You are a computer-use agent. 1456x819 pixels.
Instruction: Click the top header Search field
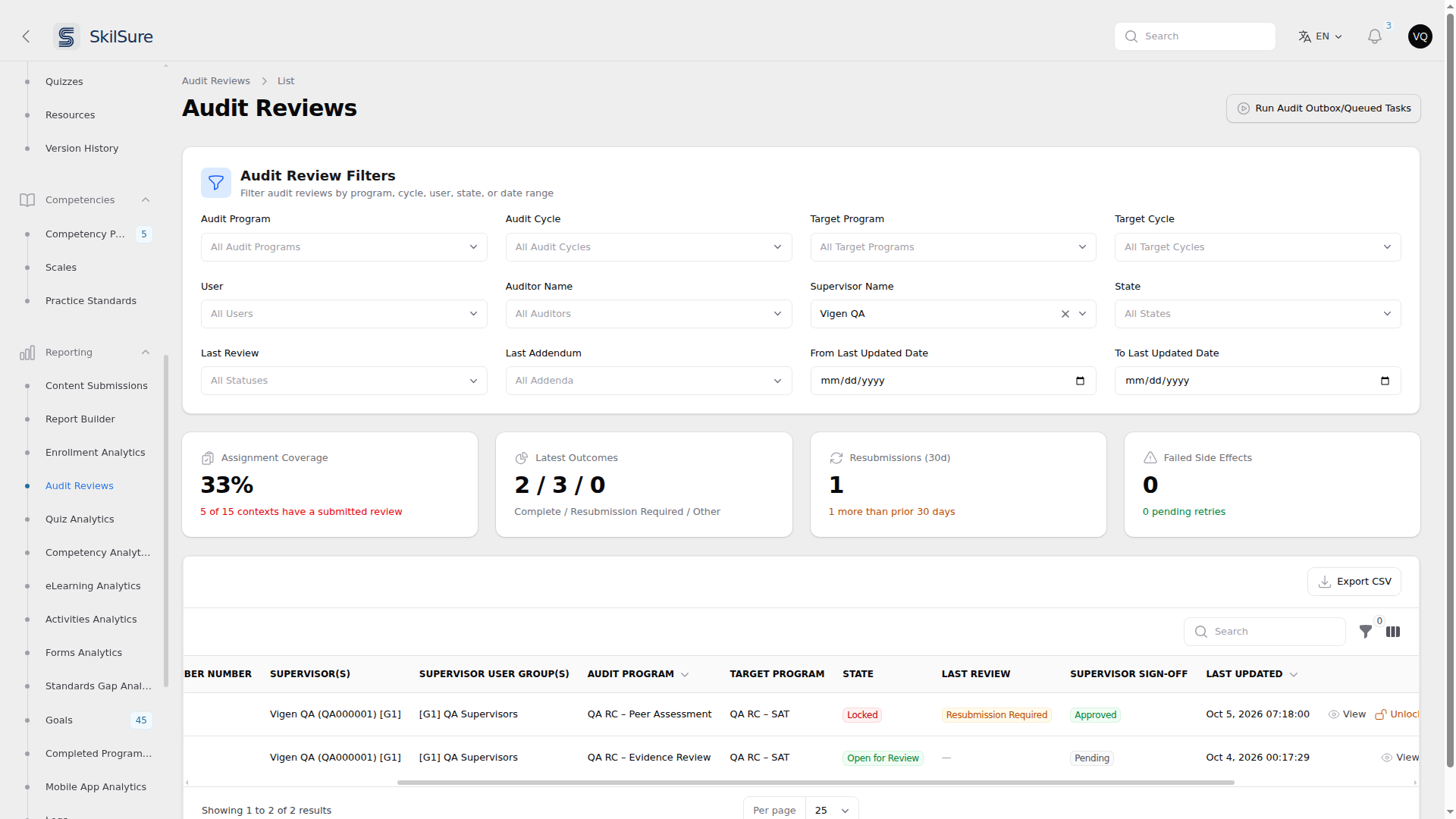1194,36
